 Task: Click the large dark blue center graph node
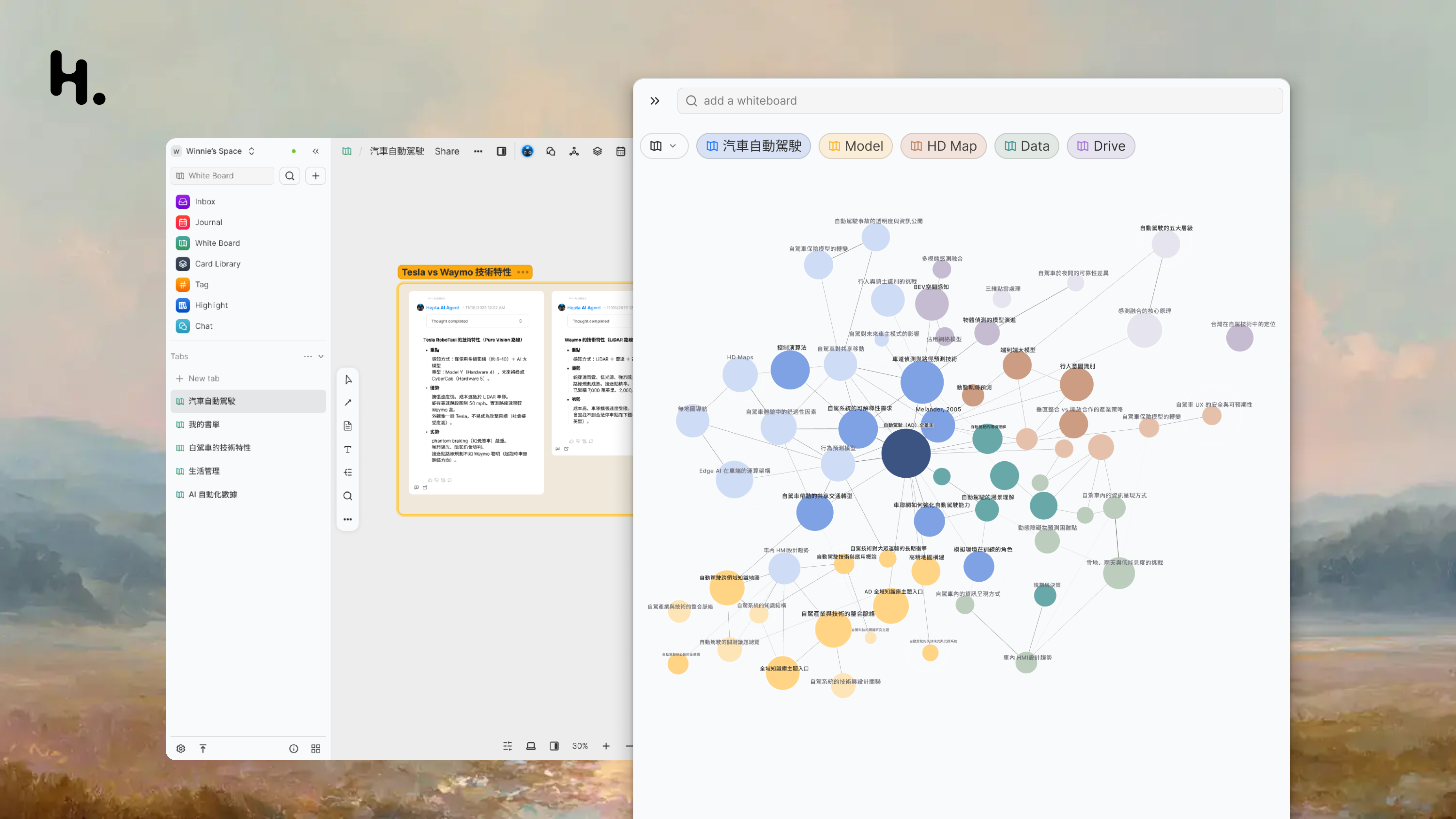(905, 454)
